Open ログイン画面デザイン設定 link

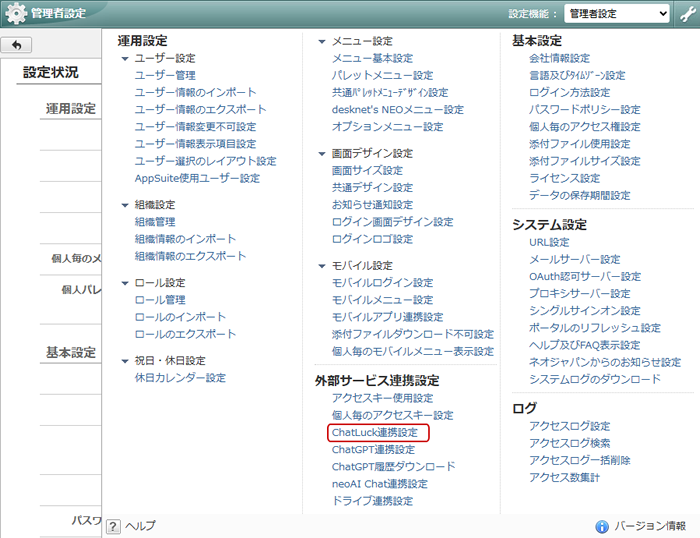[392, 222]
